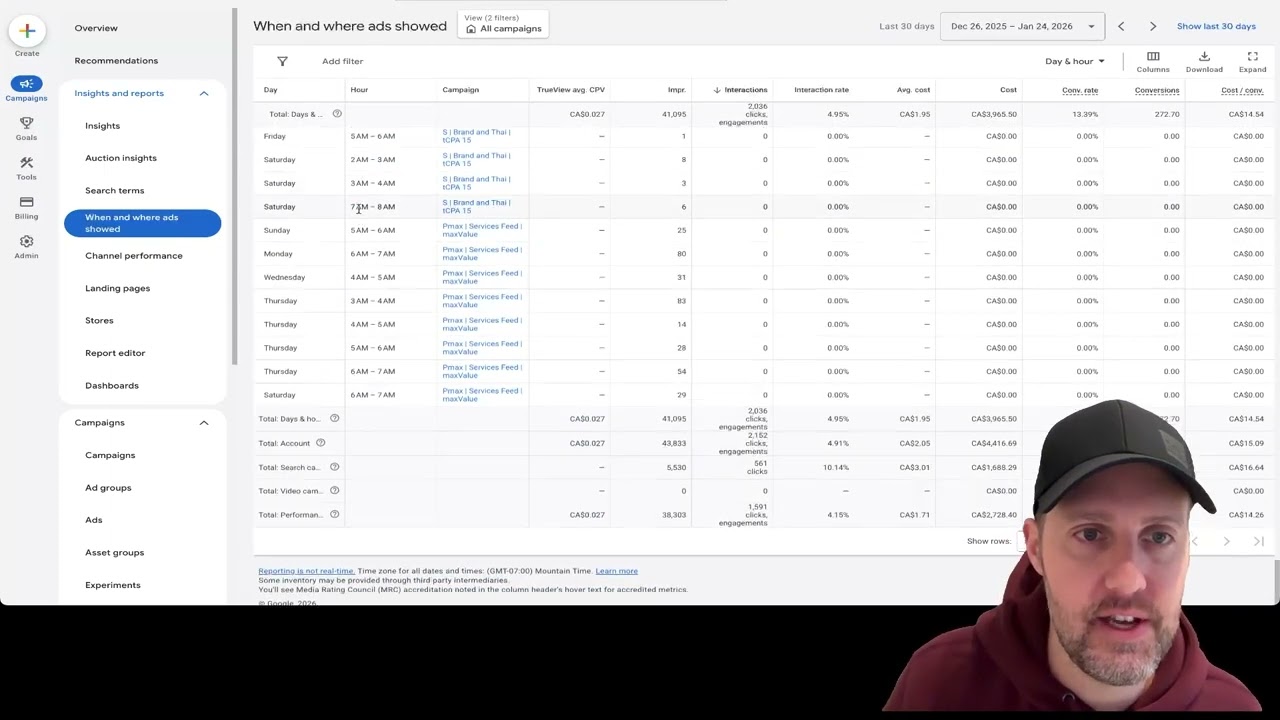Sort by the Conv. rate column
Image resolution: width=1280 pixels, height=720 pixels.
pyautogui.click(x=1080, y=90)
